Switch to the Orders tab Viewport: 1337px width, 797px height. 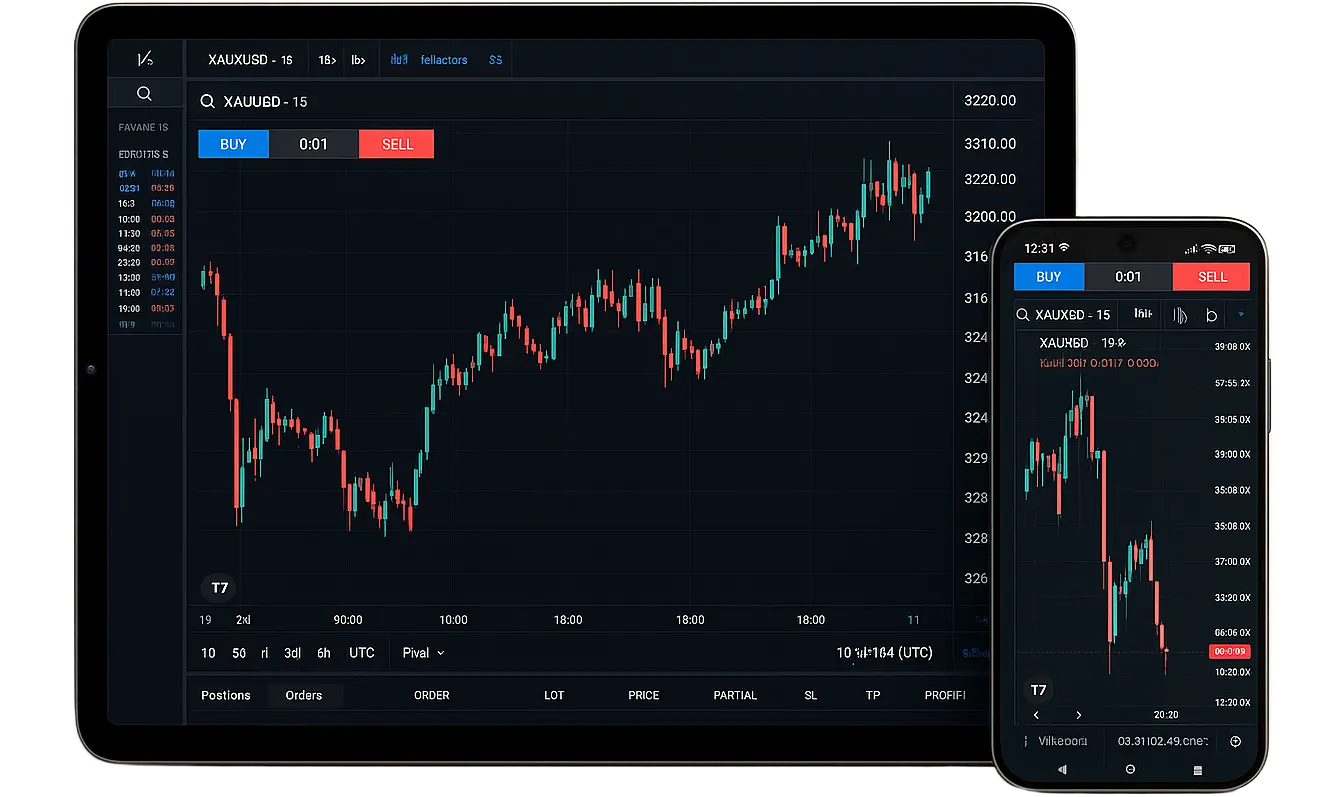tap(304, 695)
